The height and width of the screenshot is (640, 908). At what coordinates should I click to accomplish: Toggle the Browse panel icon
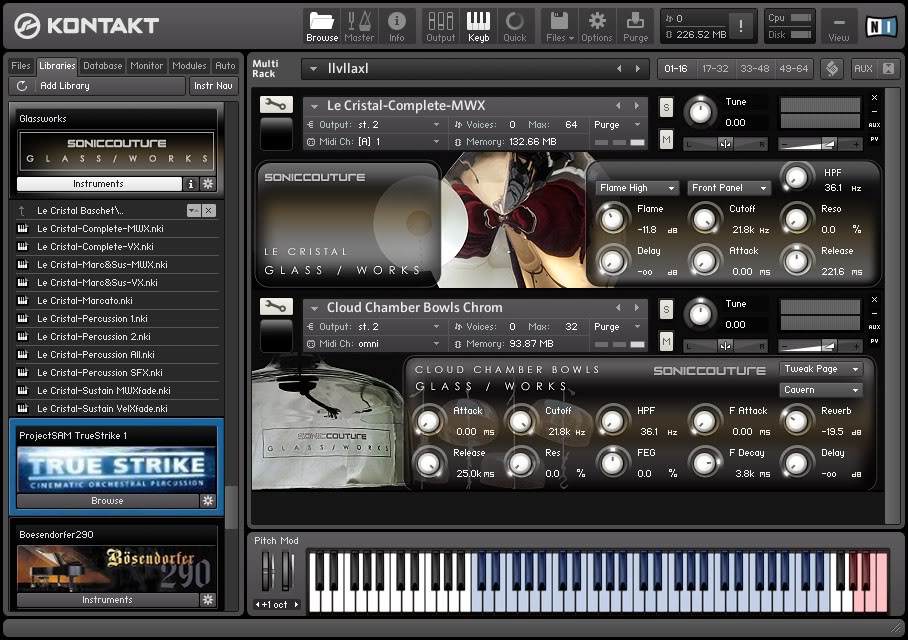pyautogui.click(x=322, y=27)
